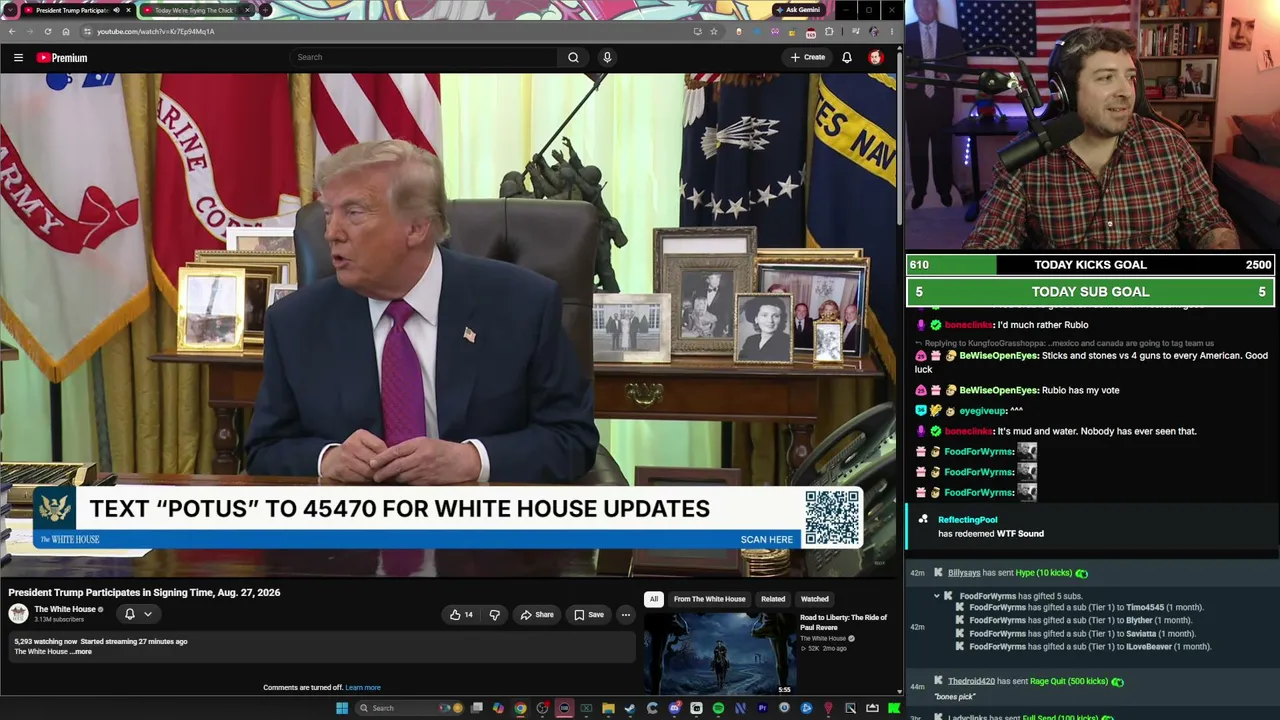Click the Today Sub Goal progress bar

[1090, 292]
